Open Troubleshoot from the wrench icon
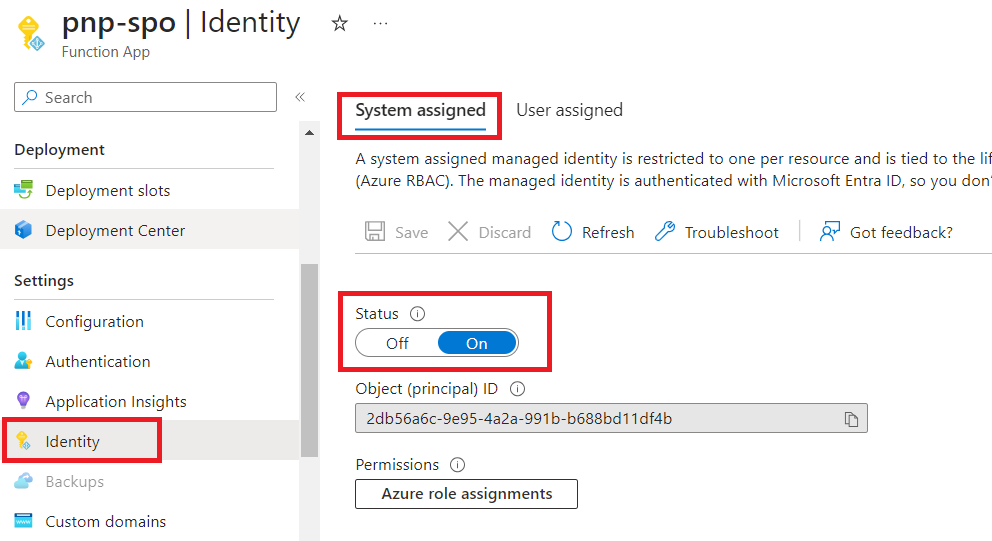The width and height of the screenshot is (992, 541). (x=665, y=232)
